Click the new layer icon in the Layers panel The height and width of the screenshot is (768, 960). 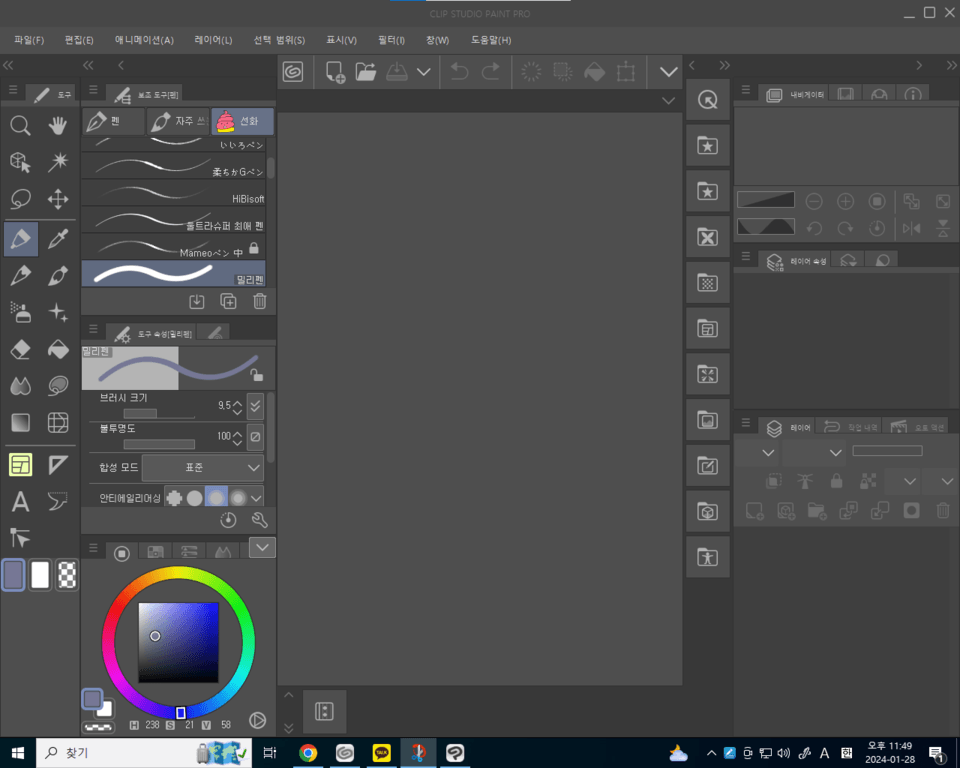pos(755,511)
